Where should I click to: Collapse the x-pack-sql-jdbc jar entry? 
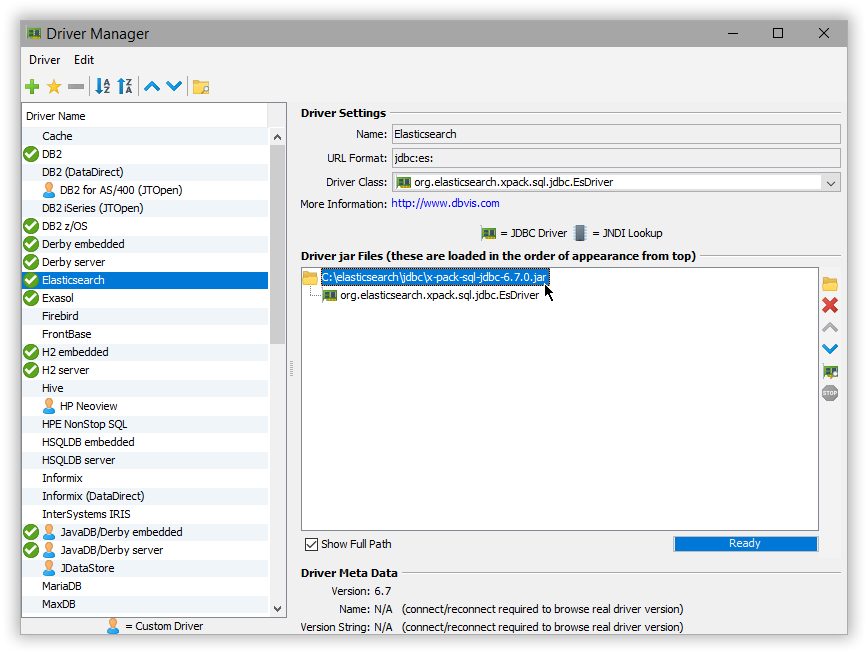tap(310, 276)
